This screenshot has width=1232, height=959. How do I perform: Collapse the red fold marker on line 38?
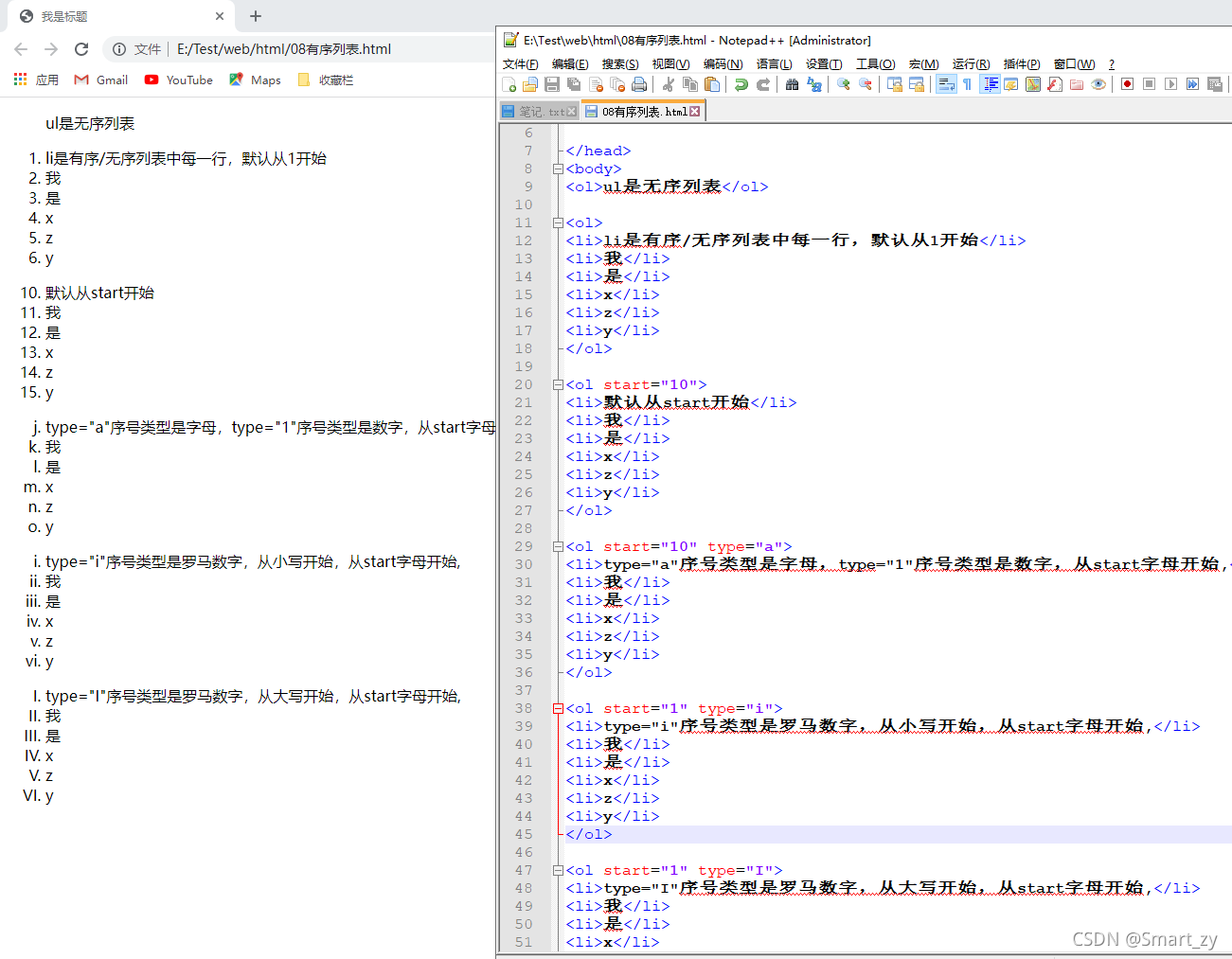(x=558, y=708)
